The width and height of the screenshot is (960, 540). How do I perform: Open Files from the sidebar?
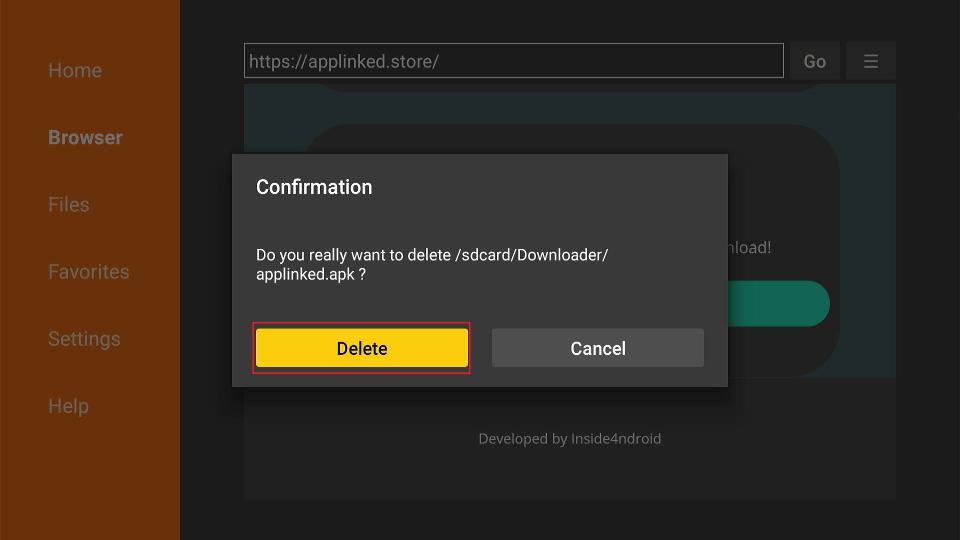(69, 204)
